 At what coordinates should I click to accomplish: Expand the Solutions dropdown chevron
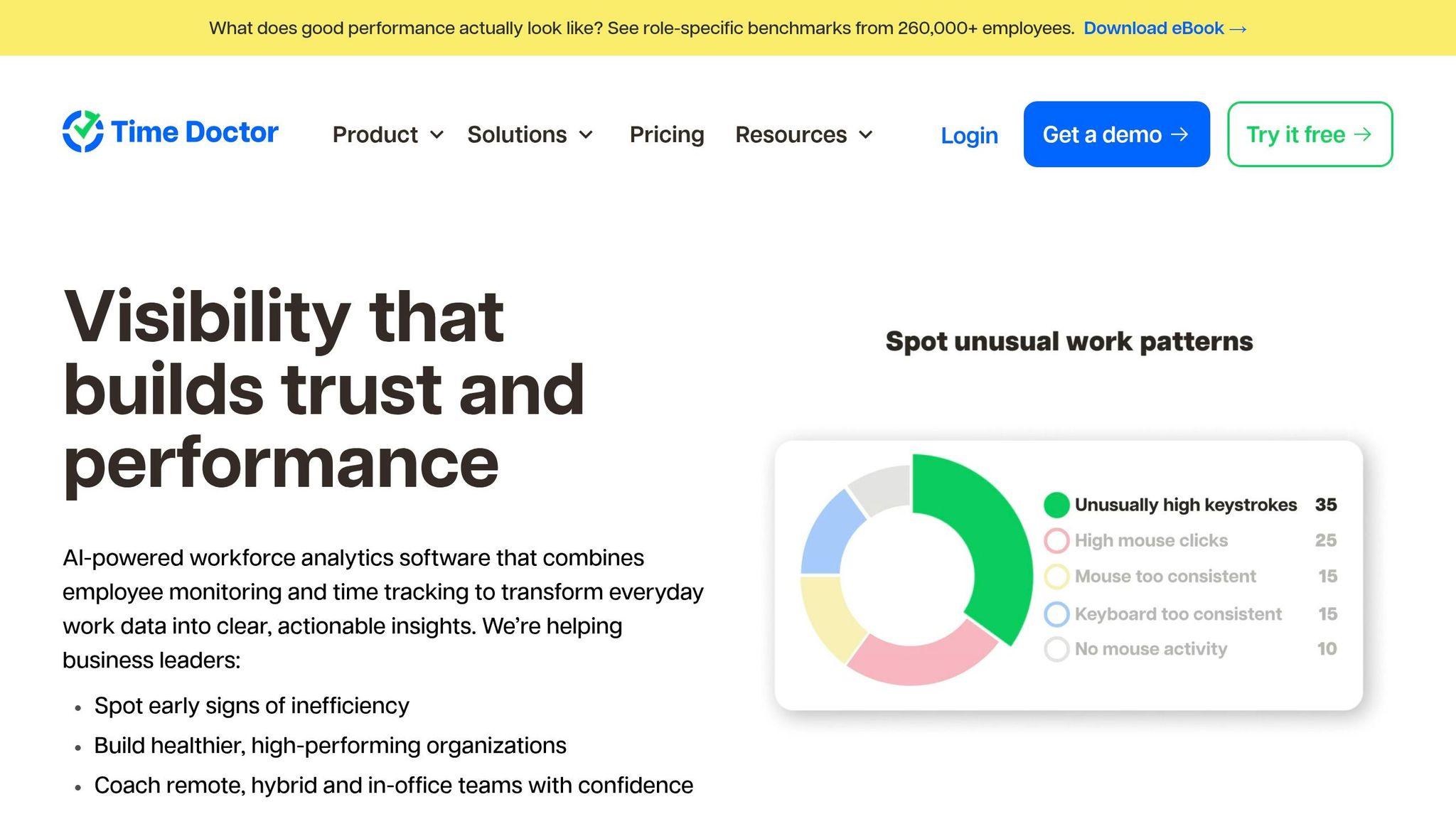coord(586,134)
